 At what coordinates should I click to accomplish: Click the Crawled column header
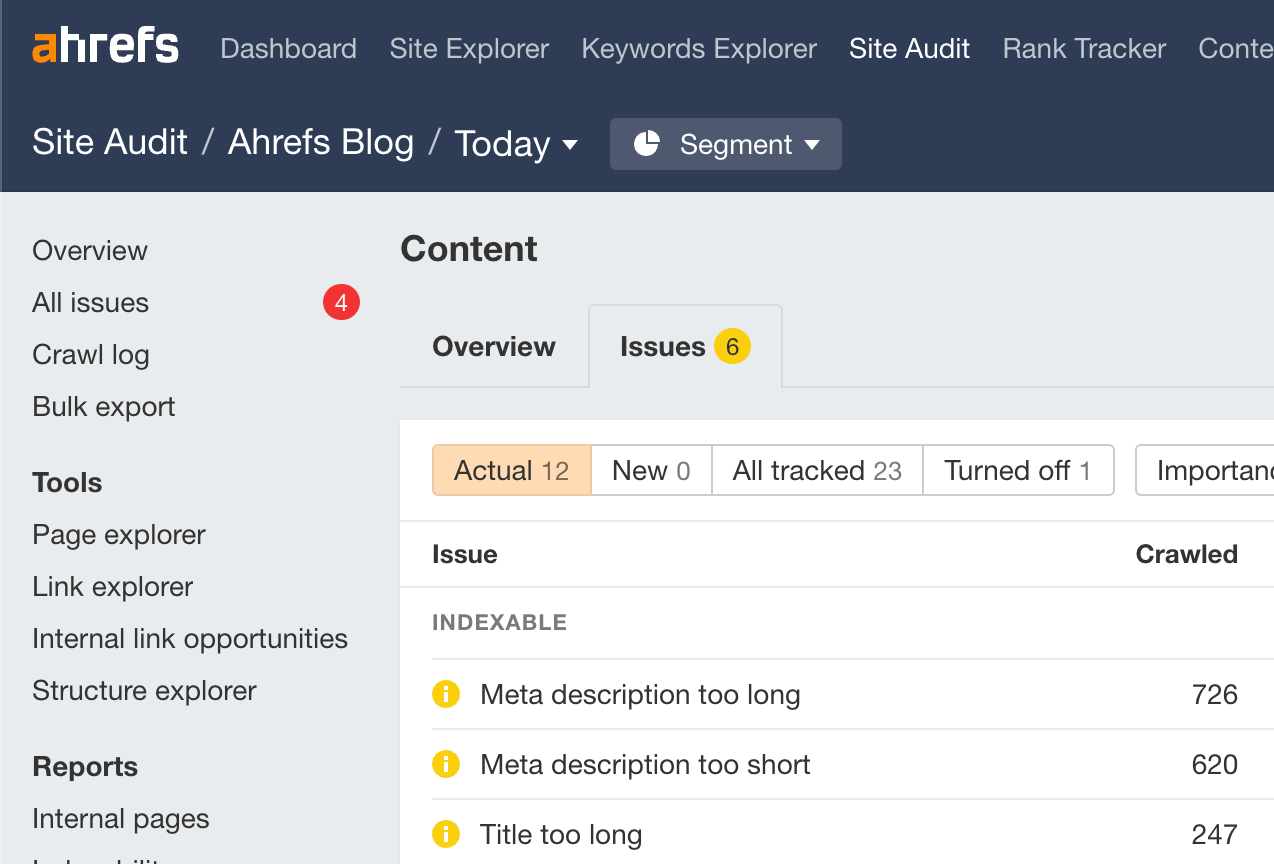click(1186, 554)
